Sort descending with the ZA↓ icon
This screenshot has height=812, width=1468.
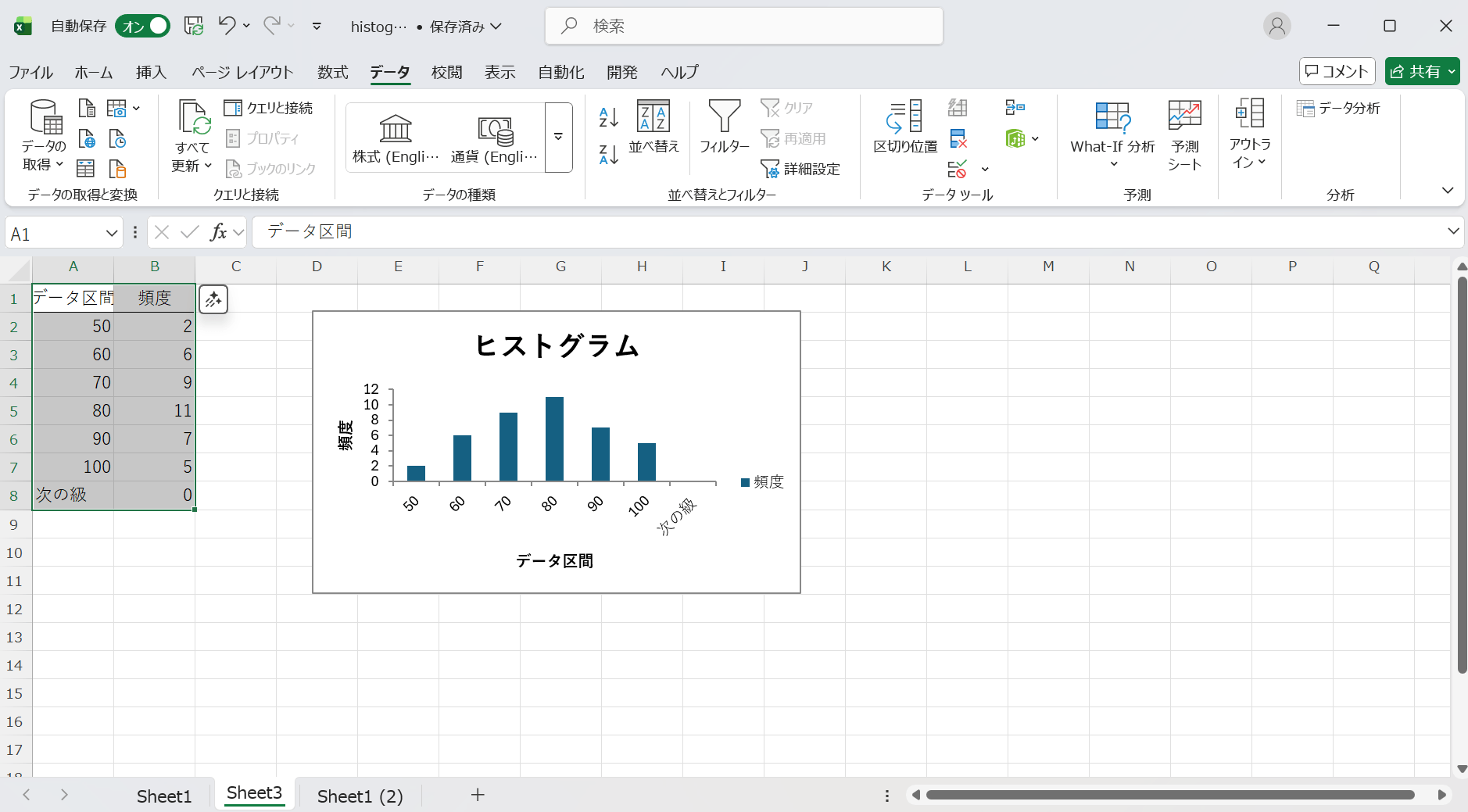click(607, 153)
